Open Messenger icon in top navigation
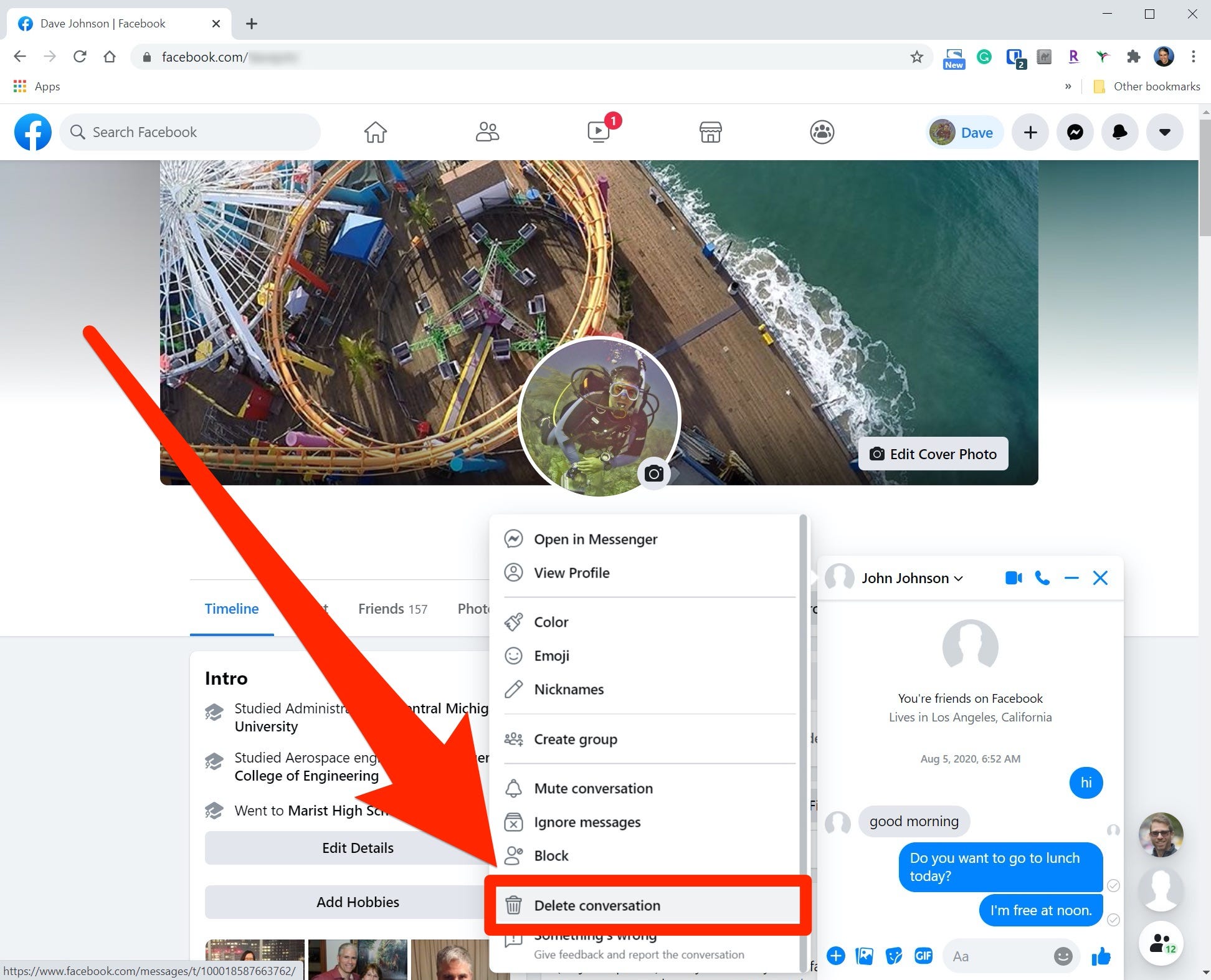 (x=1075, y=132)
